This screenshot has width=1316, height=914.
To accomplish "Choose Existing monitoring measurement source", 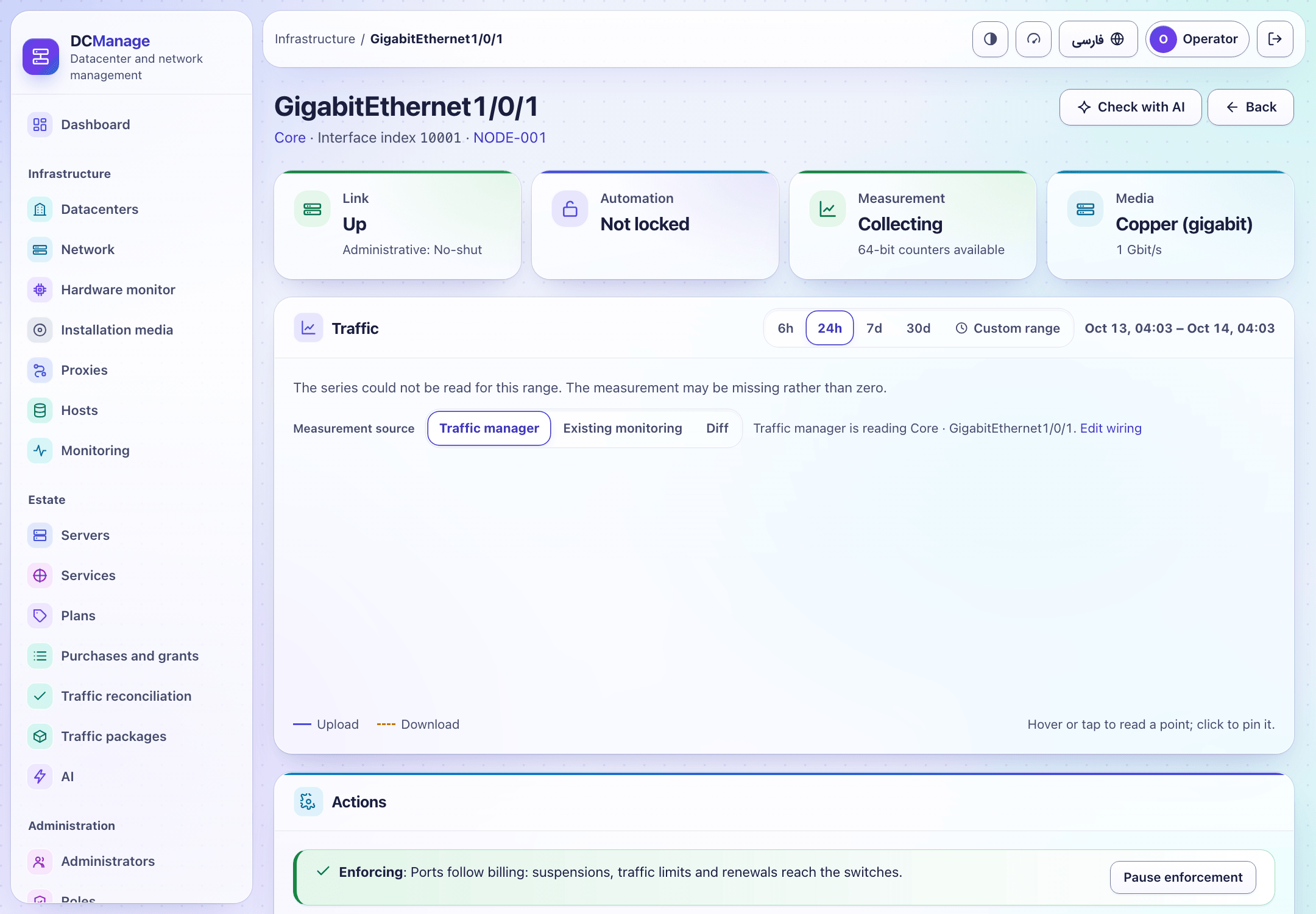I will coord(623,428).
